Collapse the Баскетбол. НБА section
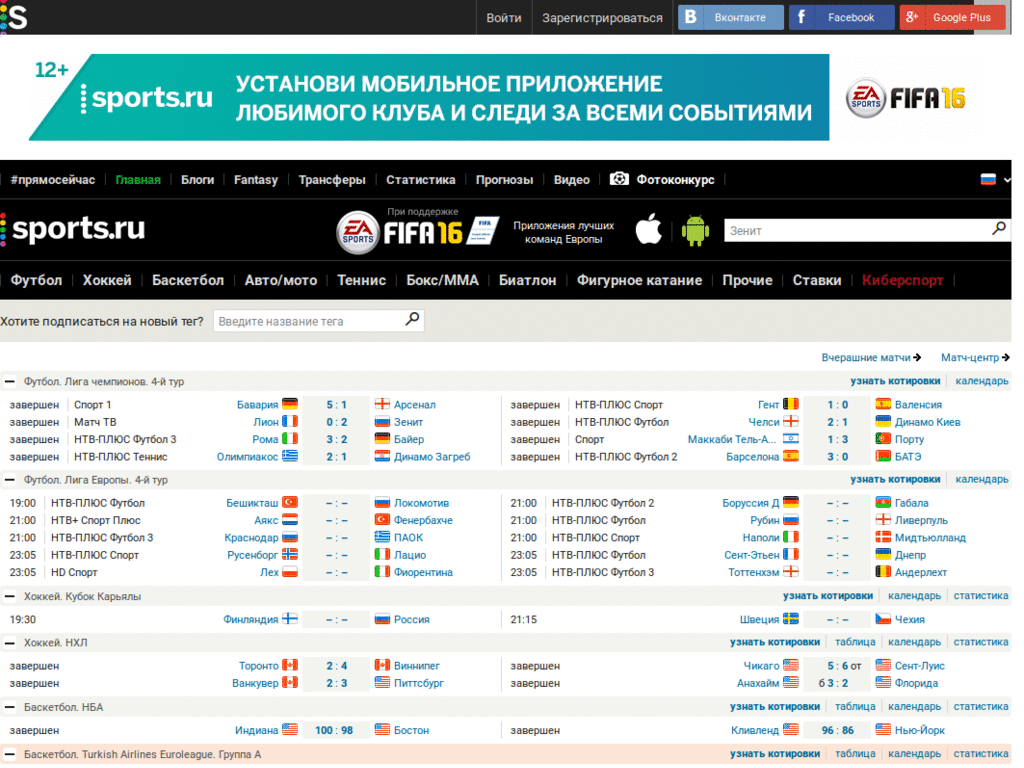 (9, 706)
